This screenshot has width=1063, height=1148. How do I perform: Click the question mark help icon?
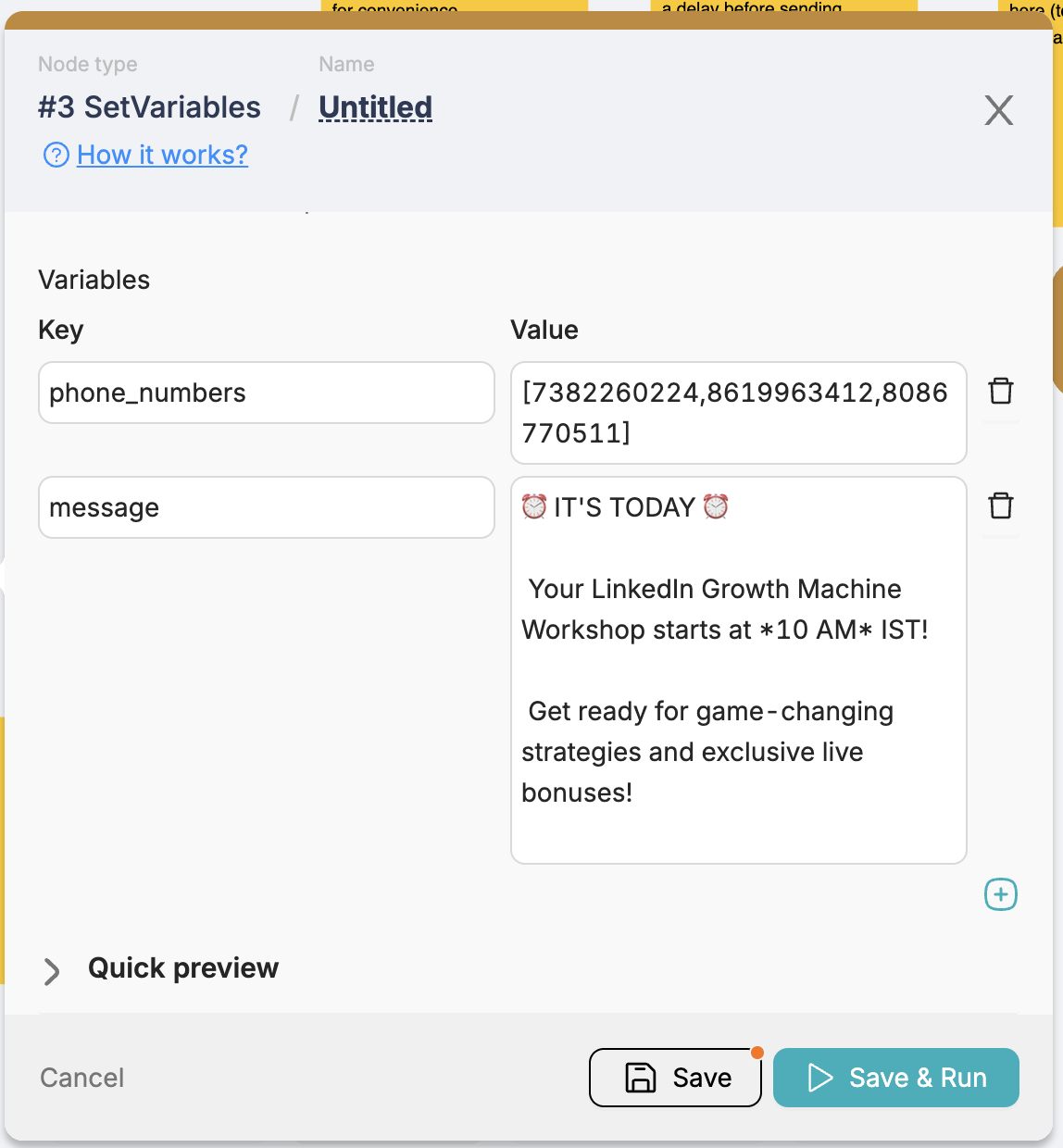[56, 155]
